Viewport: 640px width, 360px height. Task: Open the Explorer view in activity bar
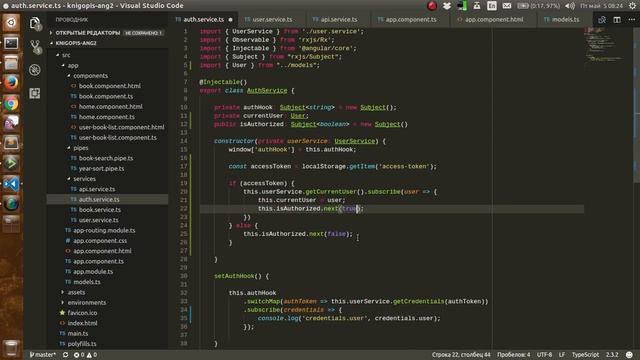pyautogui.click(x=35, y=23)
